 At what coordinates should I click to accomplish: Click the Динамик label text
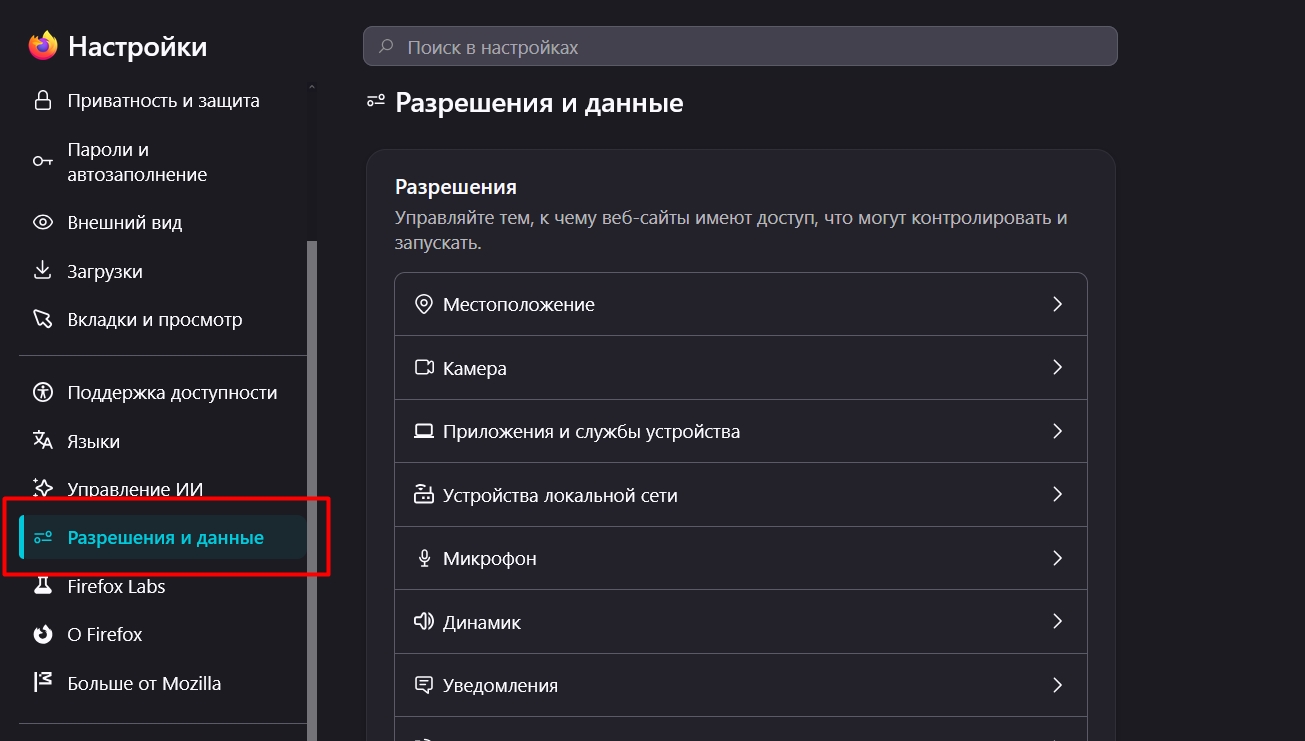point(482,623)
